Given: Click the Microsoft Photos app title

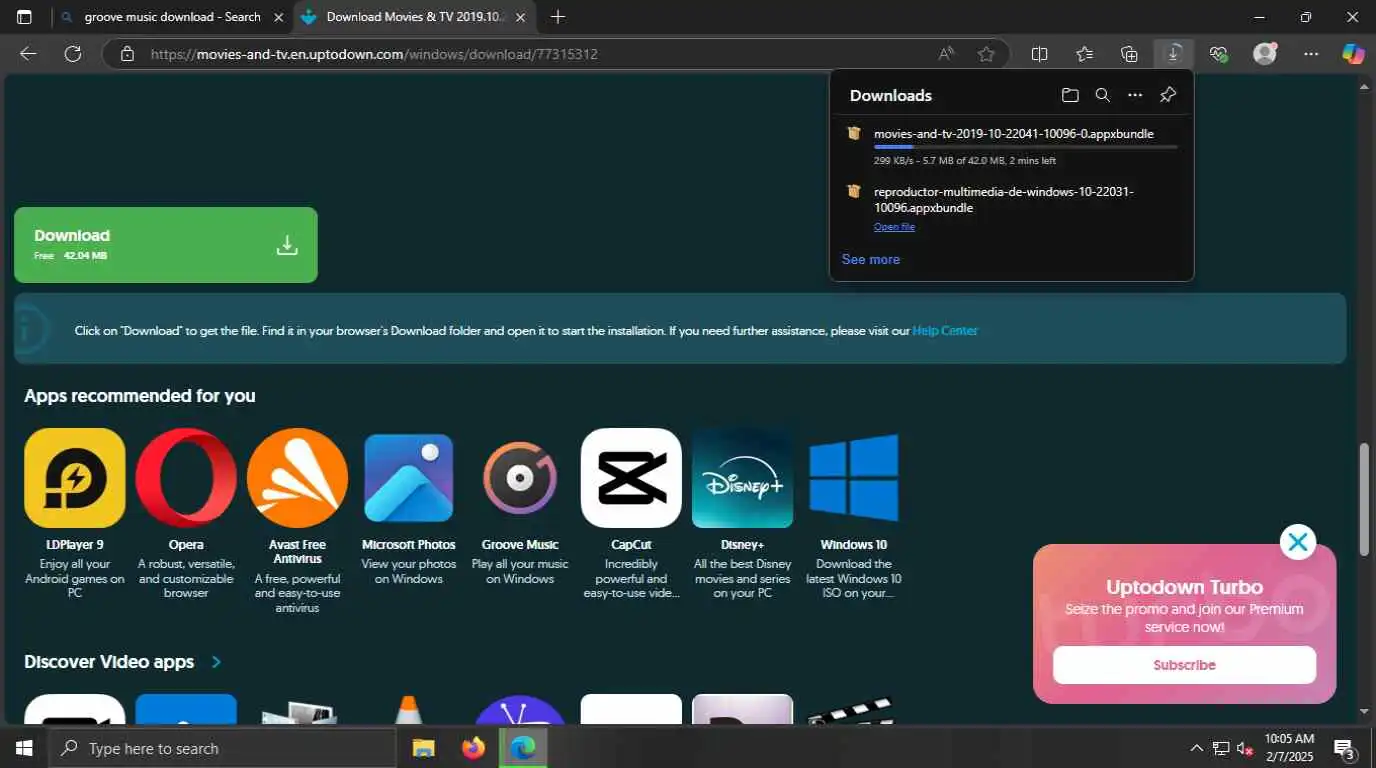Looking at the screenshot, I should (x=408, y=545).
